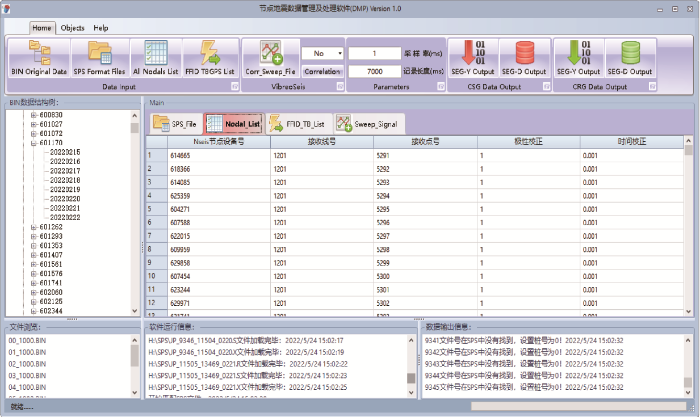Select tree item 20220218
Screen dimensions: 700x417
(64, 180)
